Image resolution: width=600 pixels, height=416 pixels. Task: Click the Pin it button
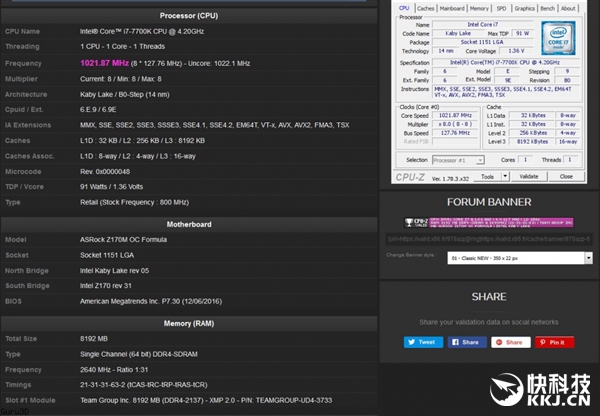coord(554,342)
